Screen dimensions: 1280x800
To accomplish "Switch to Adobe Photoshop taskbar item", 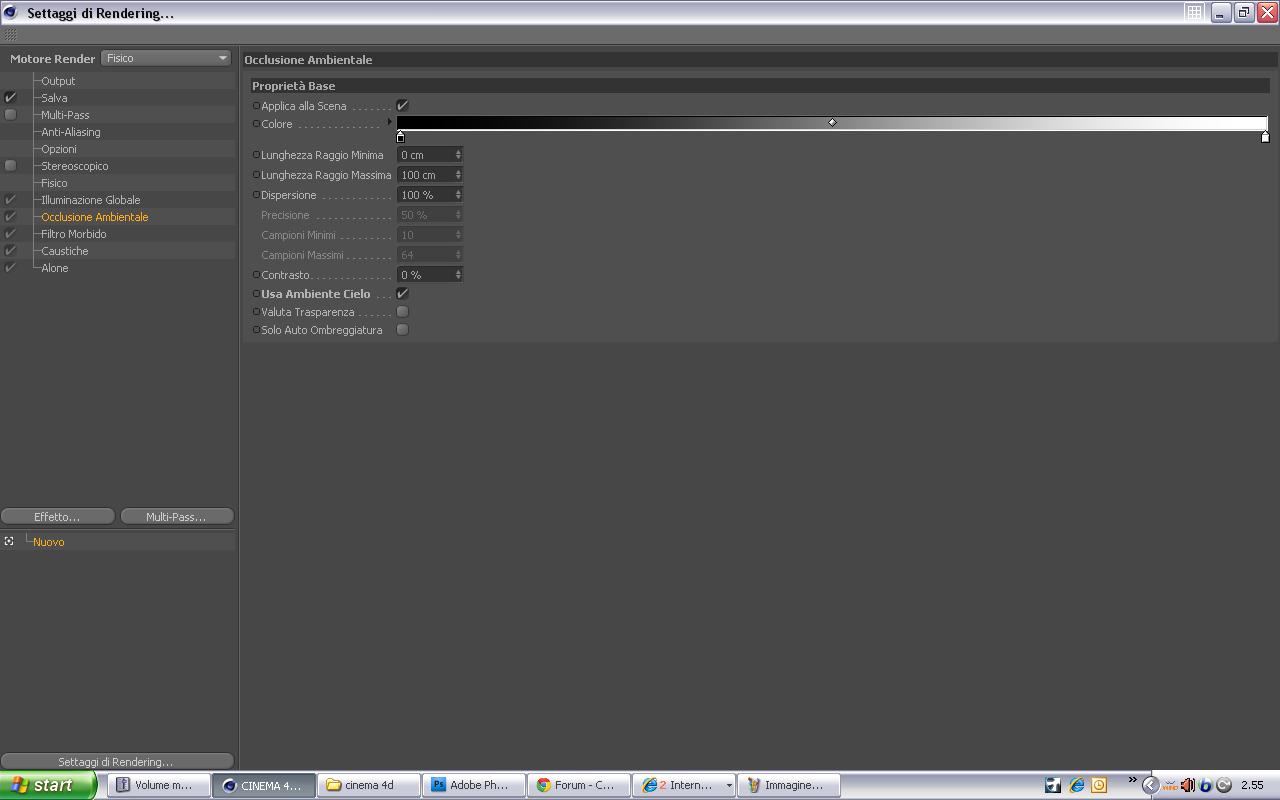I will click(x=473, y=785).
